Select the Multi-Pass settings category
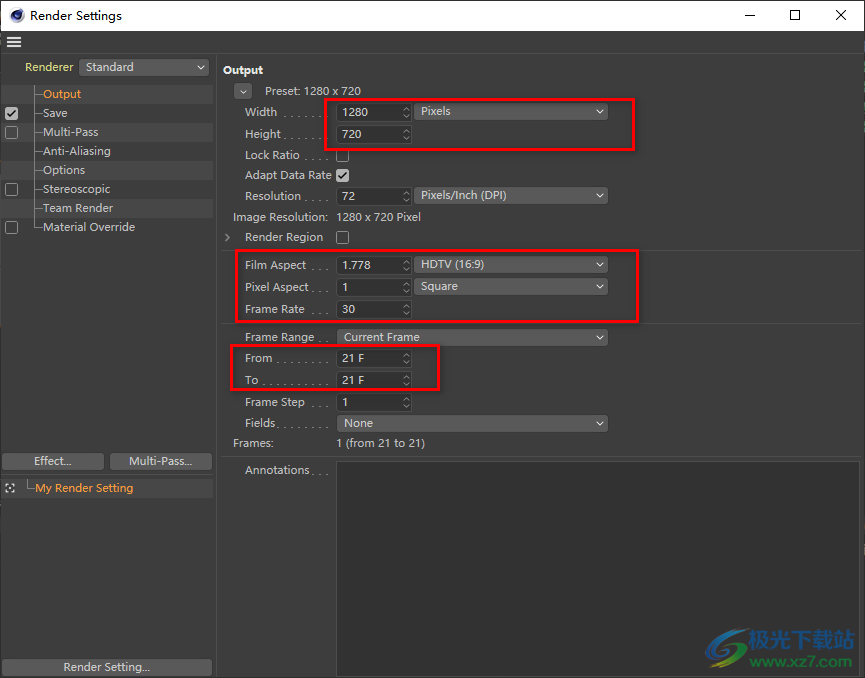Screen dimensions: 865x678 (71, 132)
